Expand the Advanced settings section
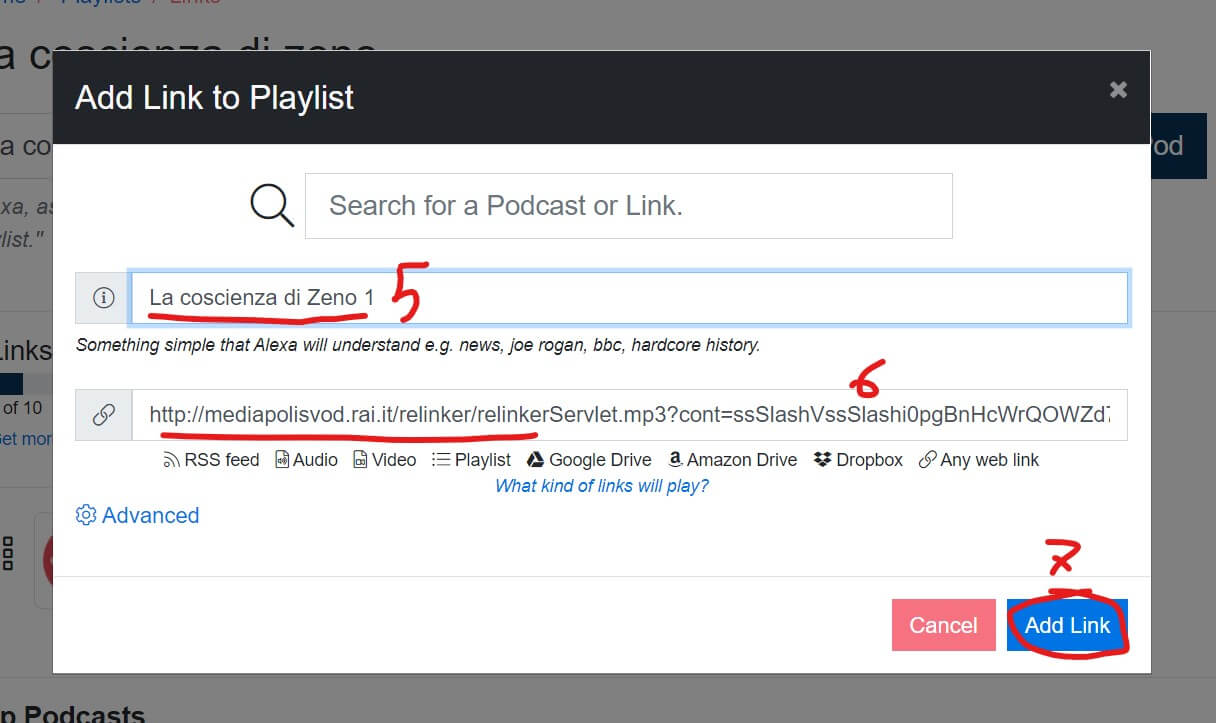1216x723 pixels. pos(138,515)
